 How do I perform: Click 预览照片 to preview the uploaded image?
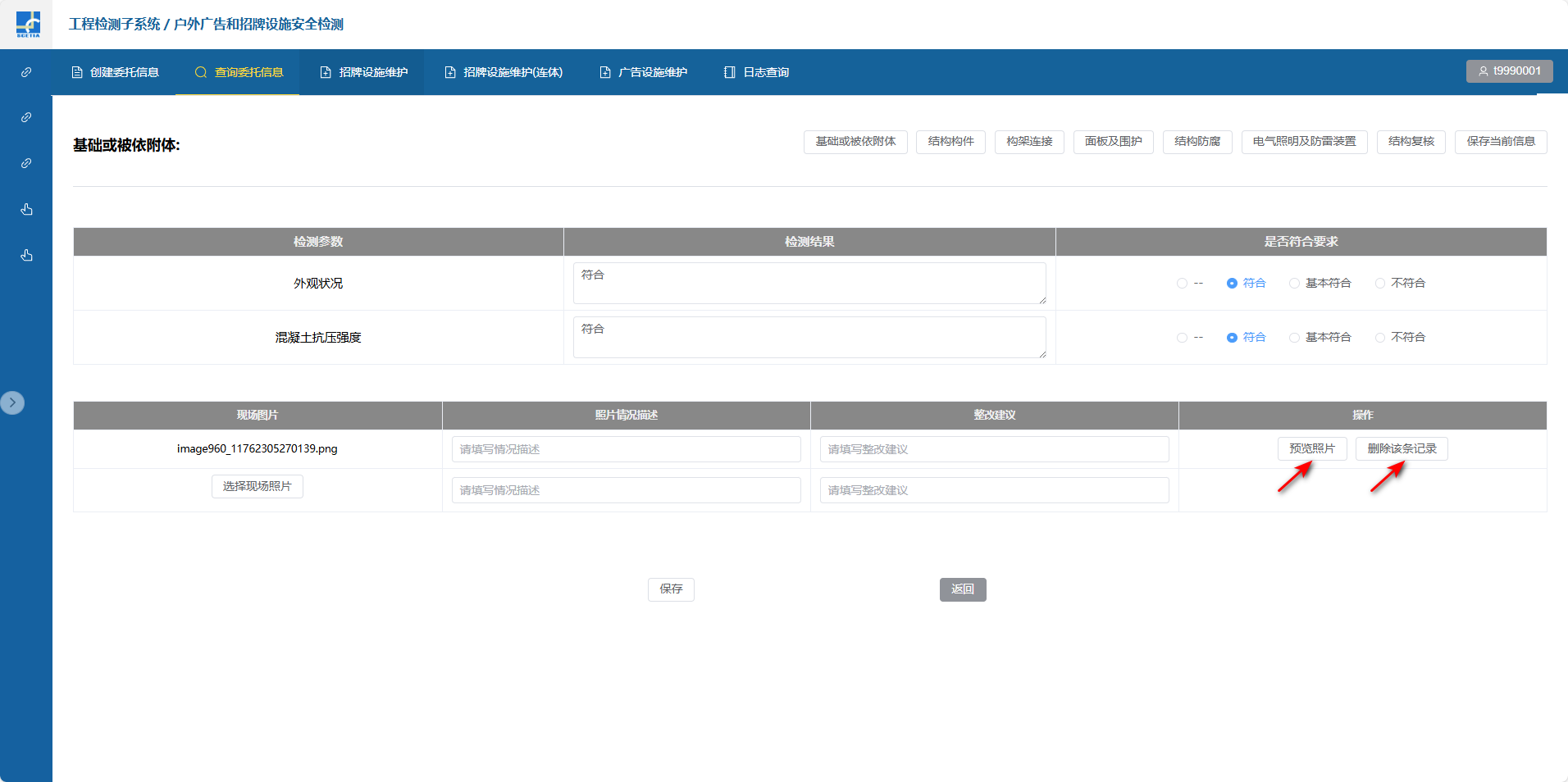pos(1311,449)
